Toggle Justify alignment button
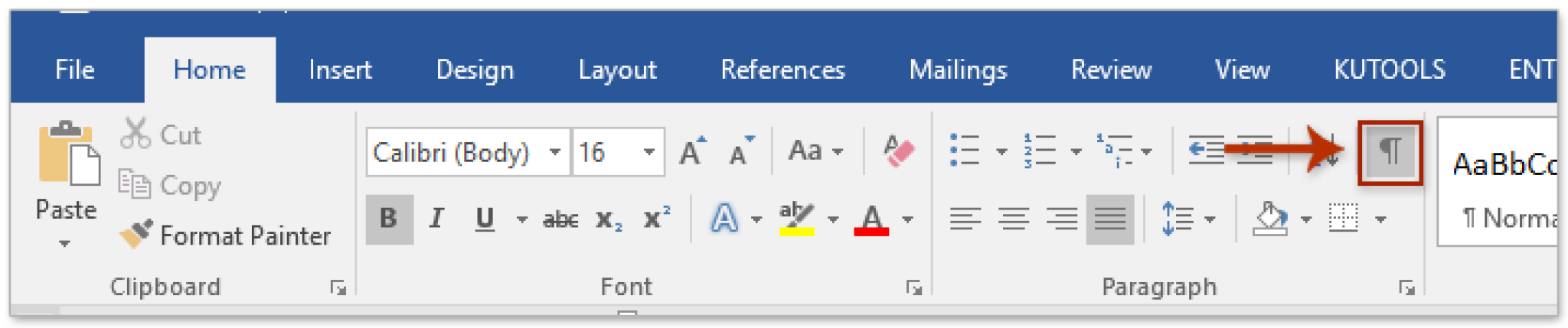Image resolution: width=1568 pixels, height=328 pixels. tap(1109, 219)
